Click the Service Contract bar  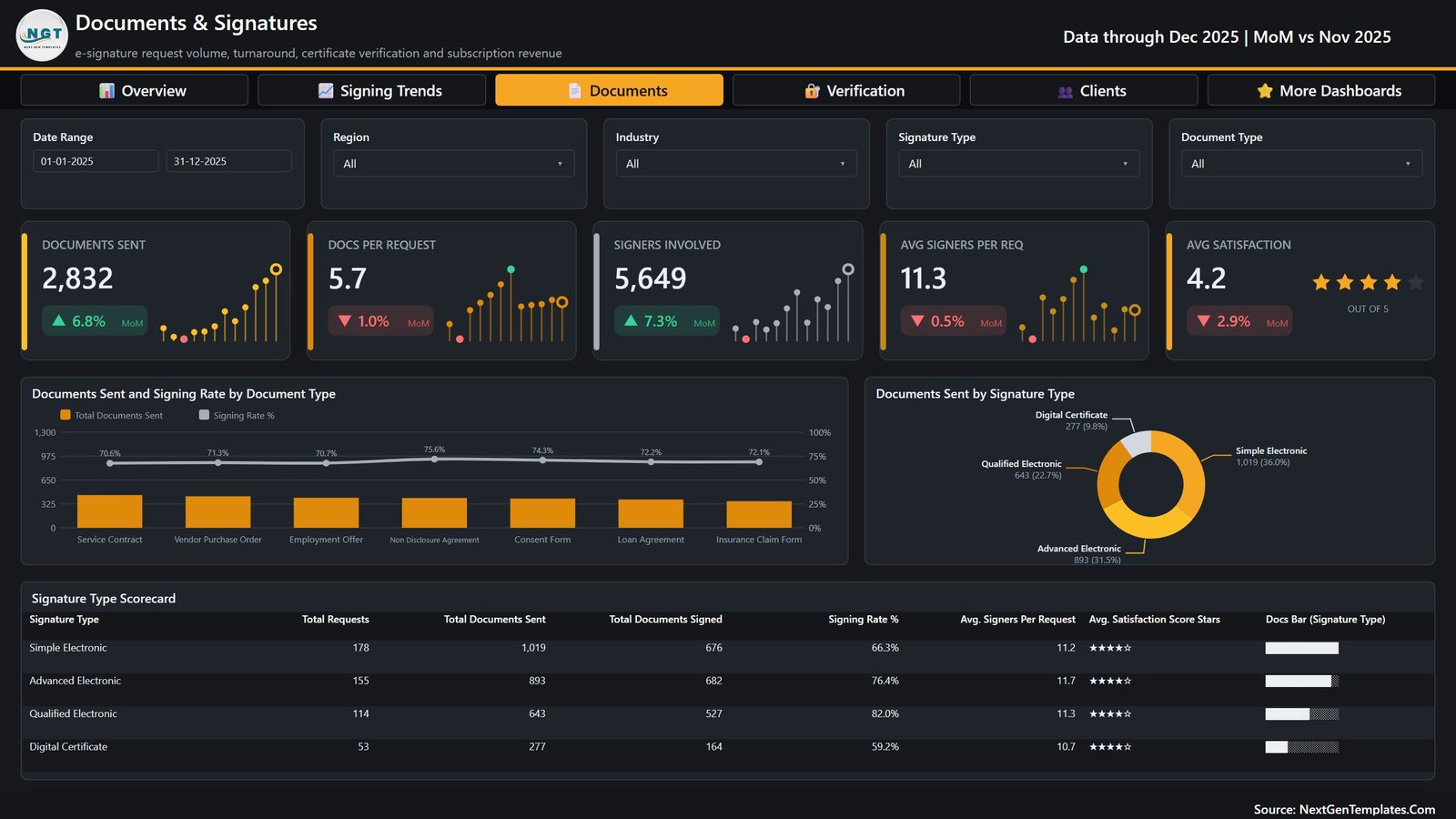point(109,511)
